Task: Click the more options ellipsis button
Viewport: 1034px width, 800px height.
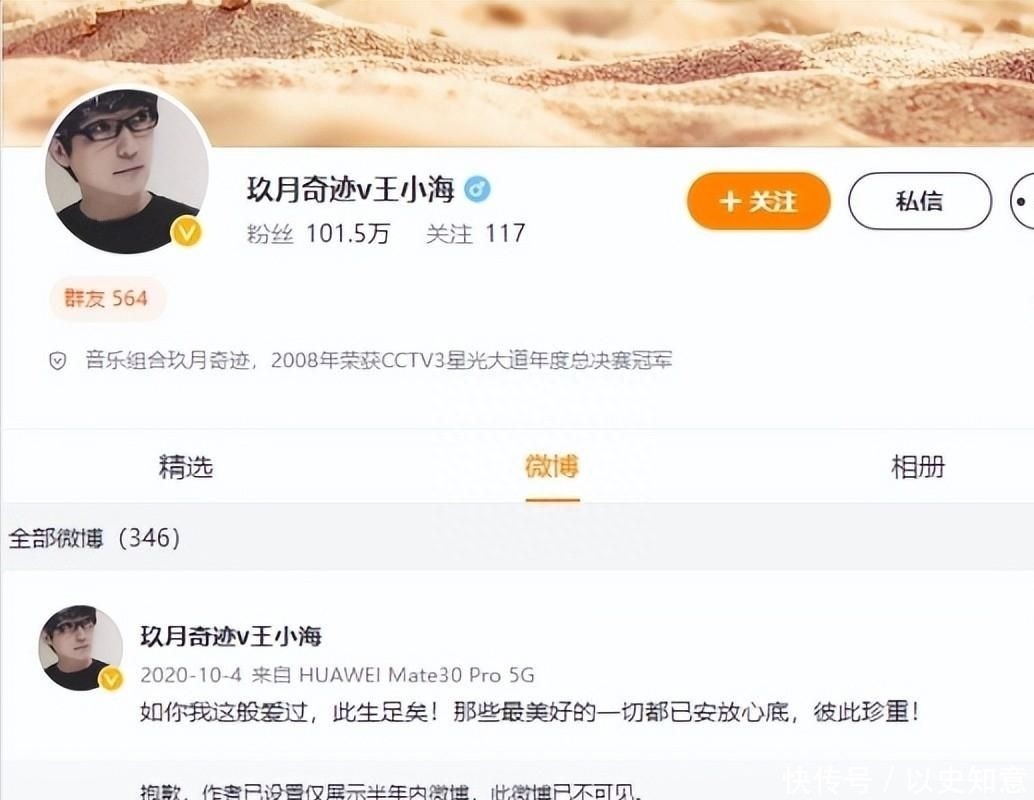Action: coord(1023,201)
